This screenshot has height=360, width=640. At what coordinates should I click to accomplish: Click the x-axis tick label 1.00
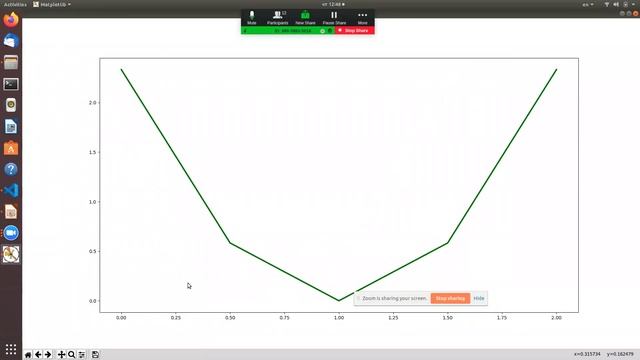[339, 318]
